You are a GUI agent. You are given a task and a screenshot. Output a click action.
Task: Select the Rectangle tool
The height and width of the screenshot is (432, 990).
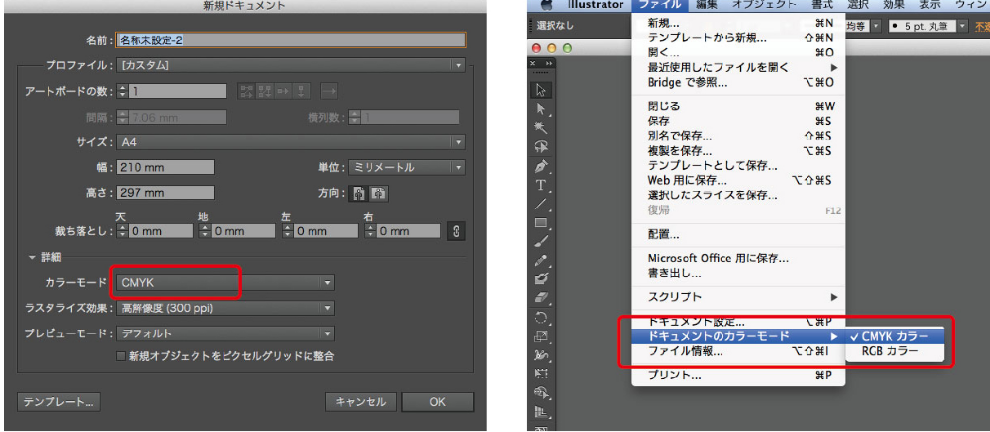(x=540, y=223)
